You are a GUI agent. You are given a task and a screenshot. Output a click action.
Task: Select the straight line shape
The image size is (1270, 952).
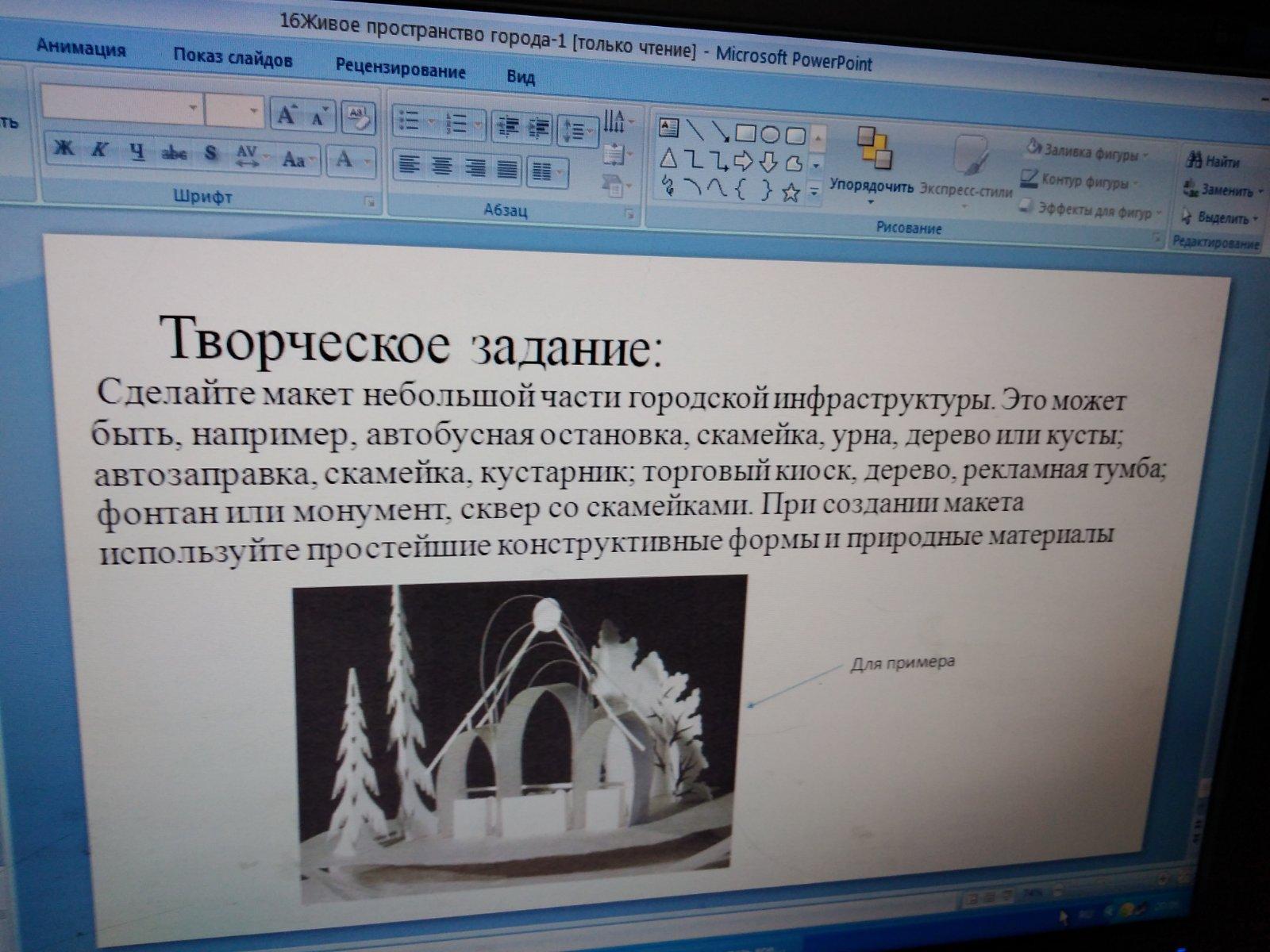pos(695,129)
